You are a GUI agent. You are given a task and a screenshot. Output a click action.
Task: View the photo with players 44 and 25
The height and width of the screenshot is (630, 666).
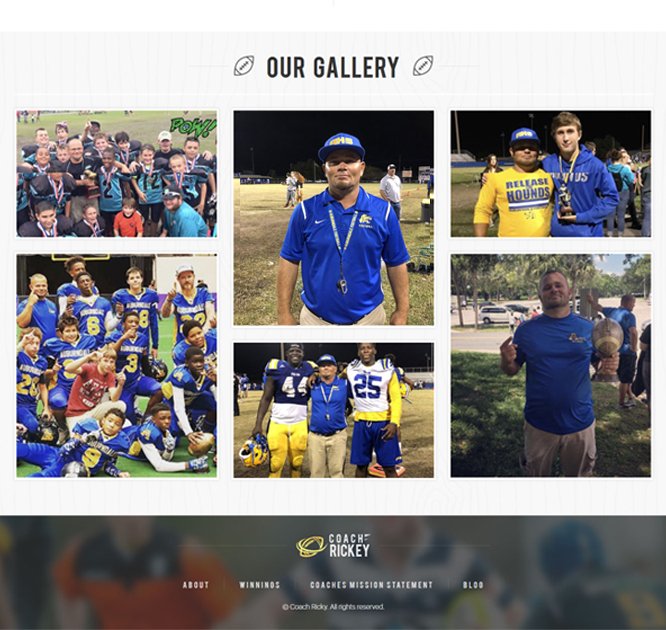333,410
